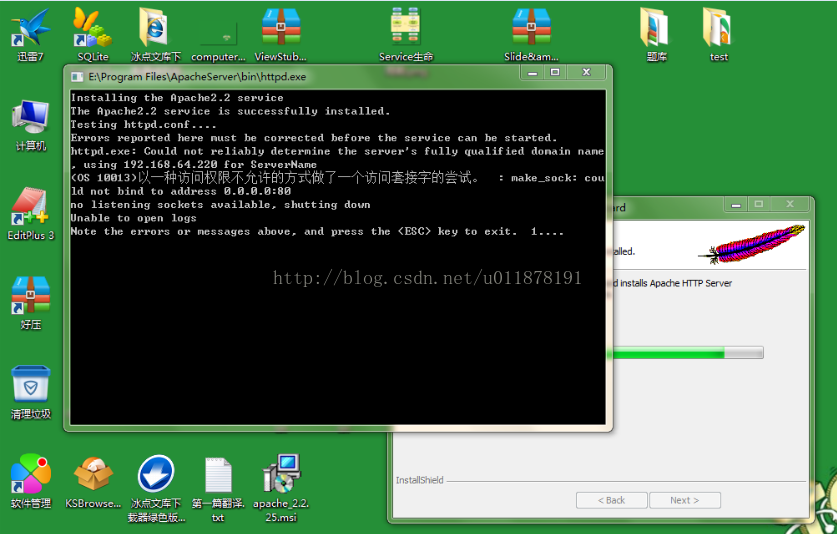This screenshot has height=534, width=837.
Task: Launch the SQLite desktop shortcut
Action: click(x=93, y=34)
